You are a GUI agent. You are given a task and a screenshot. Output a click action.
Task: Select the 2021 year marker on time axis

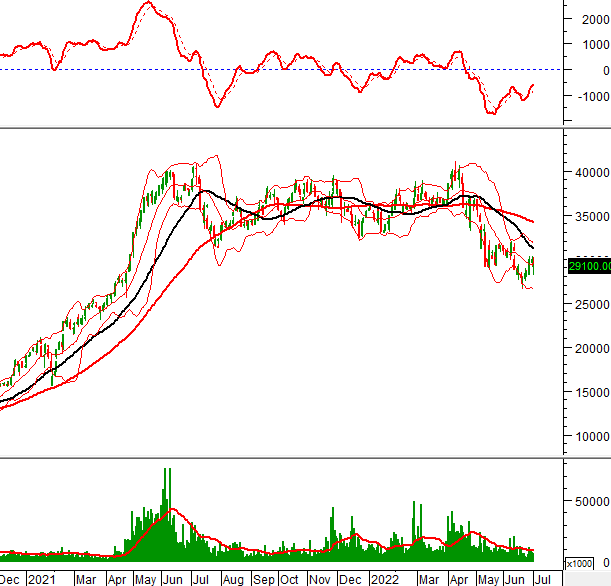(x=42, y=579)
